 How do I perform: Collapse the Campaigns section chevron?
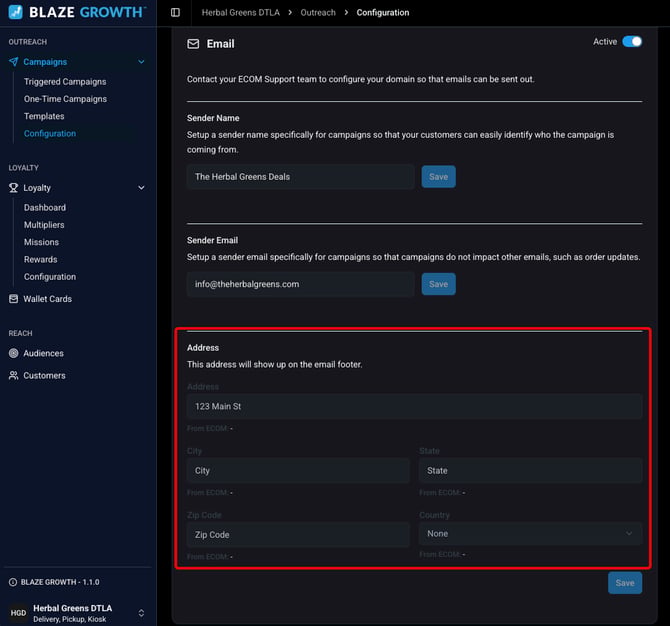coord(141,62)
